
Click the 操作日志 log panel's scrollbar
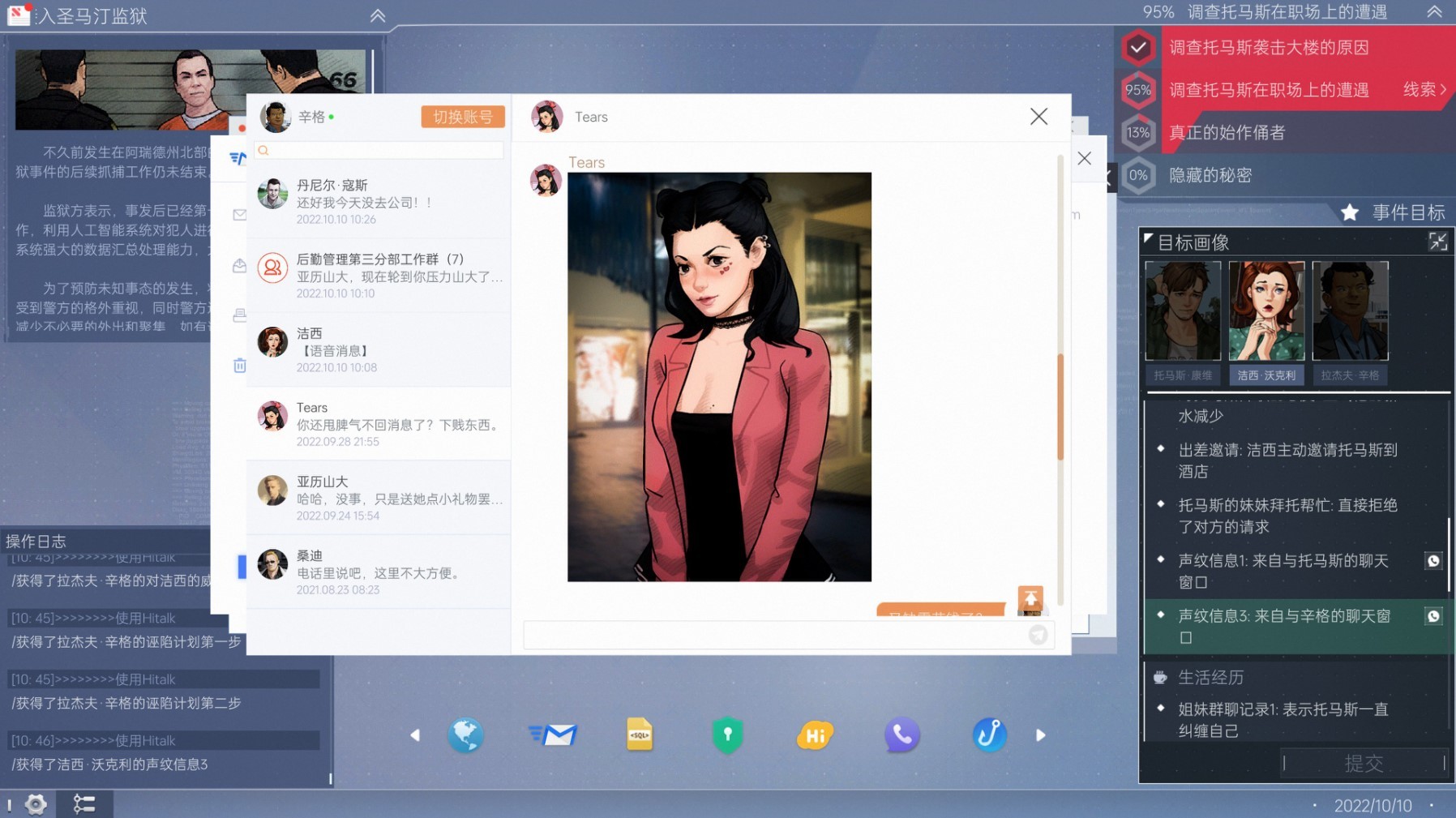[x=330, y=778]
